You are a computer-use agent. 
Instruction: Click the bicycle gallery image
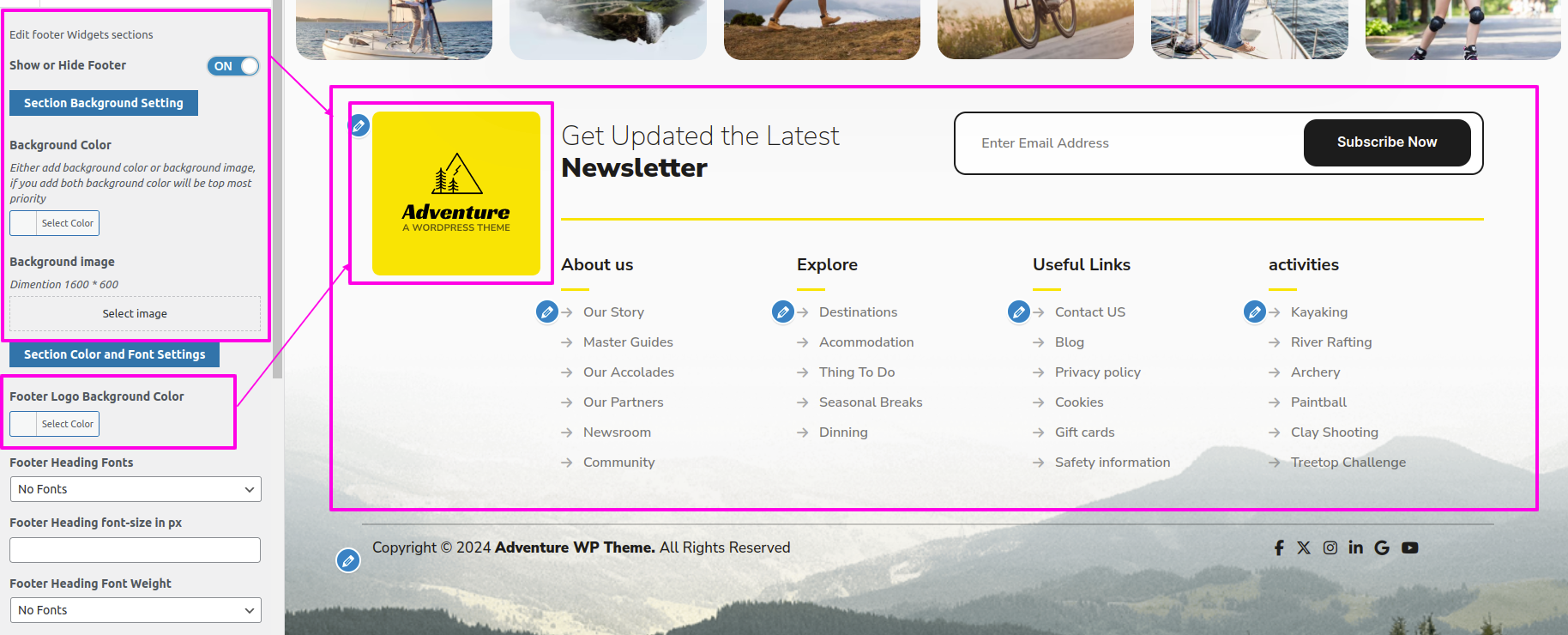[x=1035, y=29]
